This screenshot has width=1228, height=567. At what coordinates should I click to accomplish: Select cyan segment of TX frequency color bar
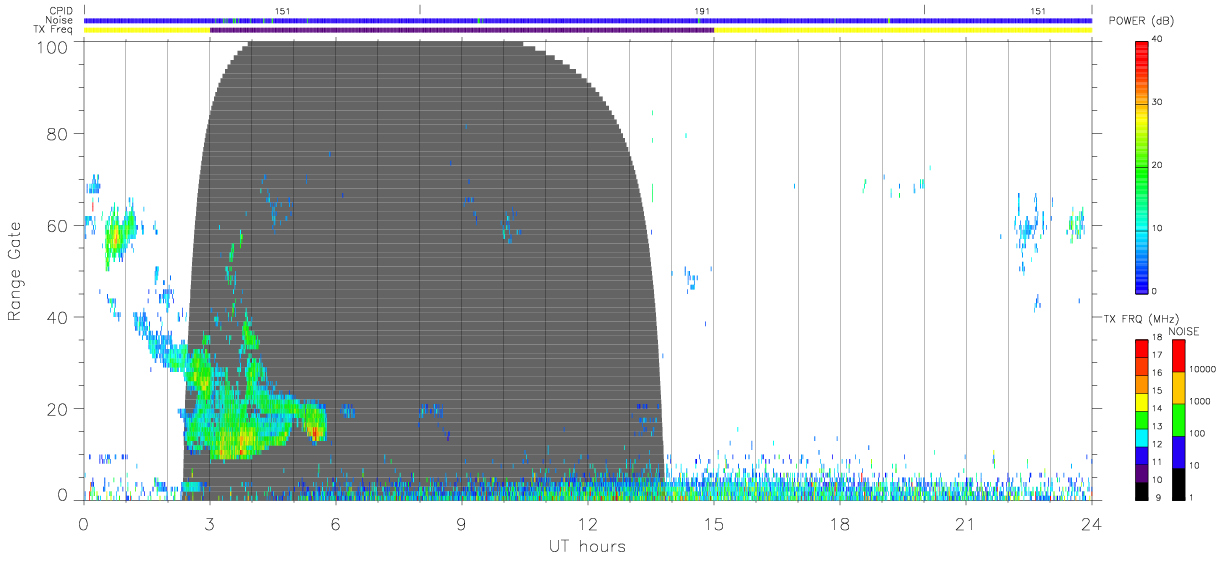click(x=1142, y=437)
